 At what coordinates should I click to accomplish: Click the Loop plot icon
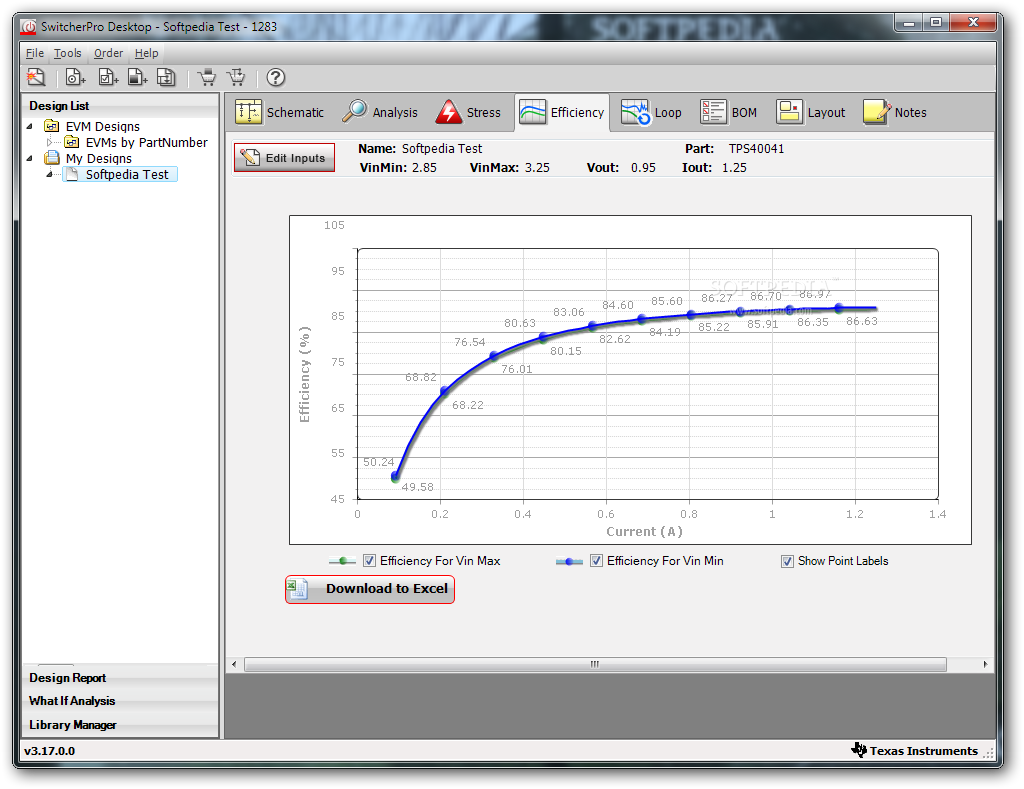[x=635, y=112]
